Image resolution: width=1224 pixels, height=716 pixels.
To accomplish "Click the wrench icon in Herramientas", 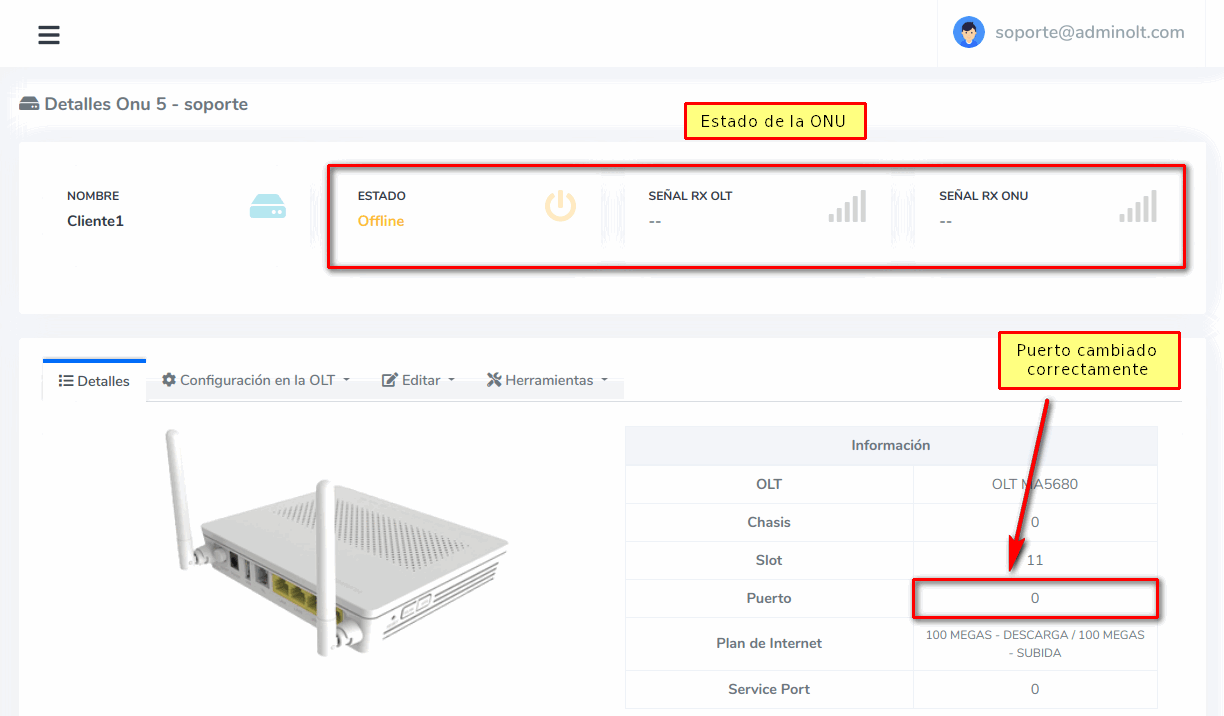I will tap(494, 380).
